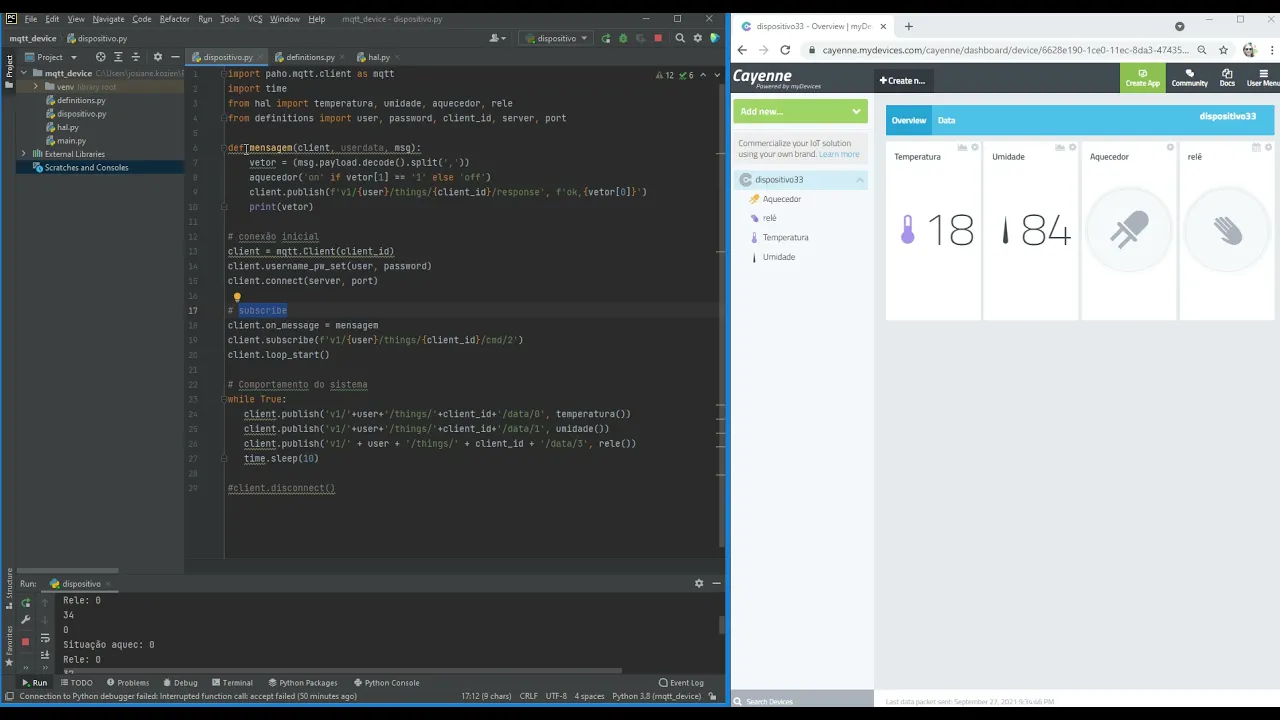Open Docs in the Cayenne header

(1227, 77)
